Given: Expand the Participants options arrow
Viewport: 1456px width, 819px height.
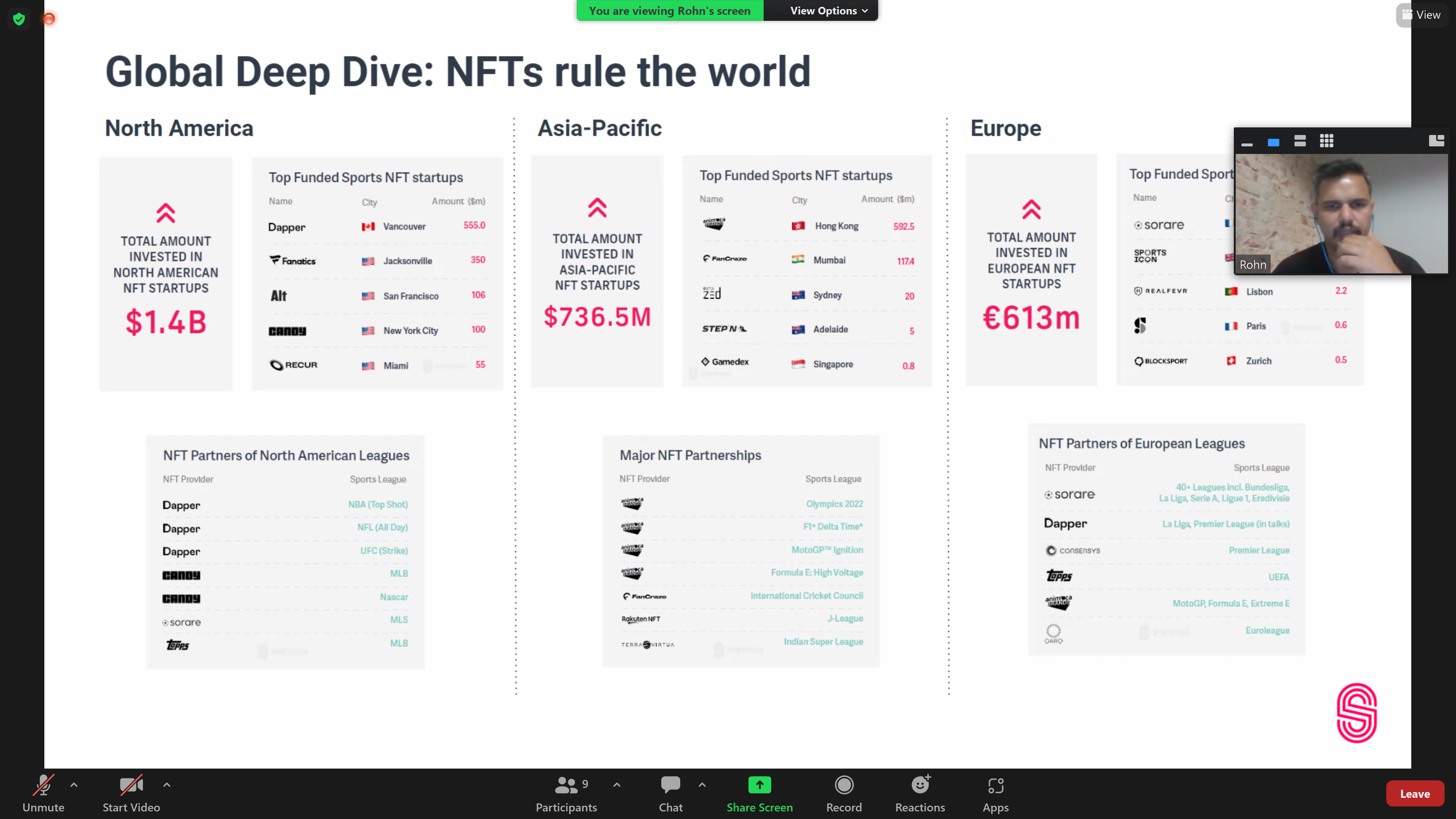Looking at the screenshot, I should pos(617,784).
